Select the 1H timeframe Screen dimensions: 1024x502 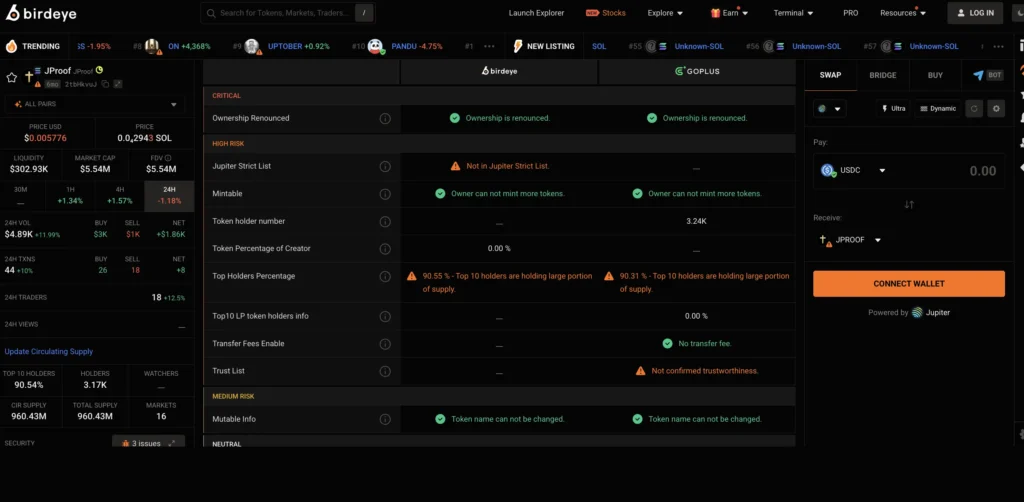70,196
